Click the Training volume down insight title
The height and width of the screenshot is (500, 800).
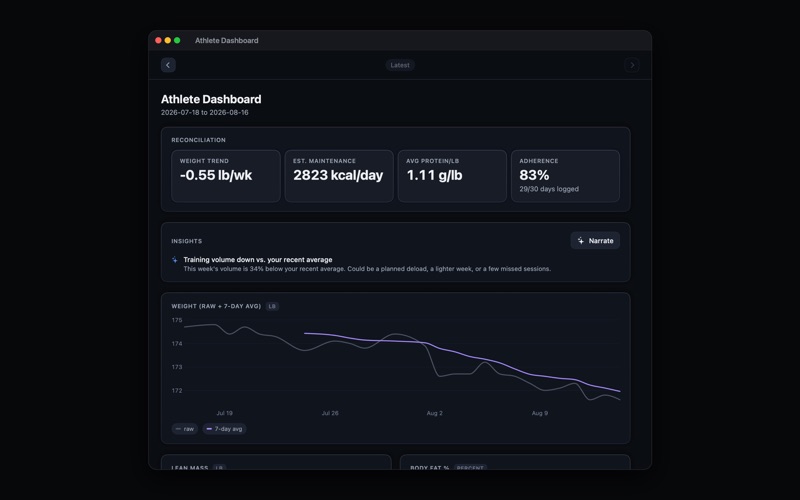[258, 260]
